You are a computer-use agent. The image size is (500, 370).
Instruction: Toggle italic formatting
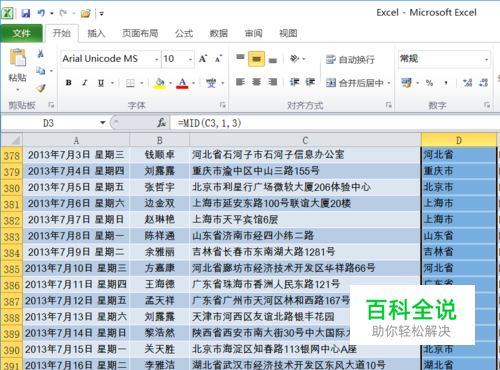tap(85, 83)
